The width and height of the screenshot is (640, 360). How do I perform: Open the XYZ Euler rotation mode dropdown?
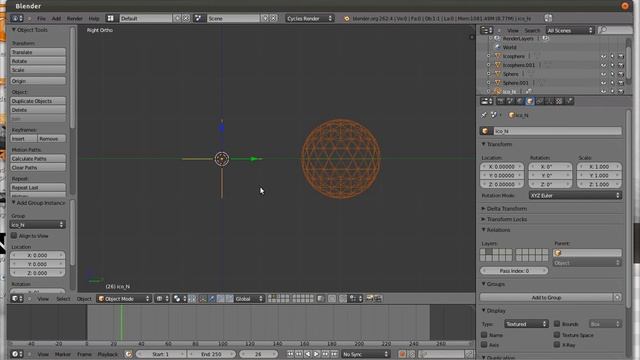tap(576, 196)
